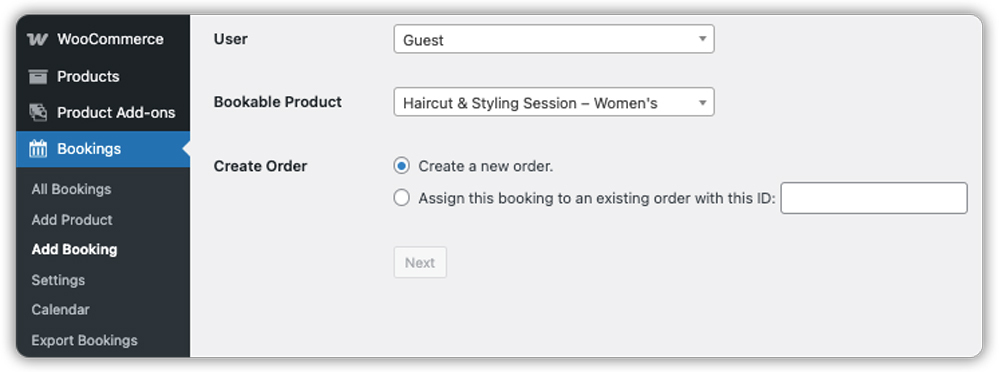
Task: Click the Products archive box icon
Action: [x=38, y=77]
